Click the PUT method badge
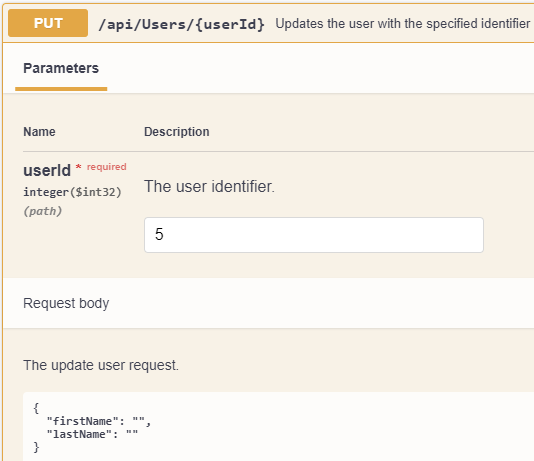 [48, 23]
